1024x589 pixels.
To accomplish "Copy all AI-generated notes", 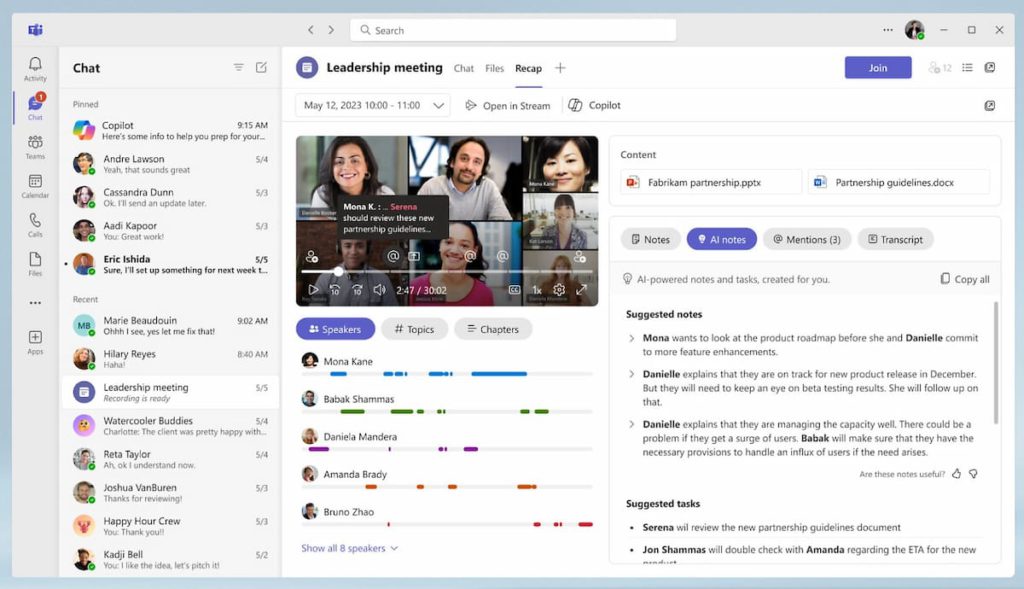I will coord(963,279).
